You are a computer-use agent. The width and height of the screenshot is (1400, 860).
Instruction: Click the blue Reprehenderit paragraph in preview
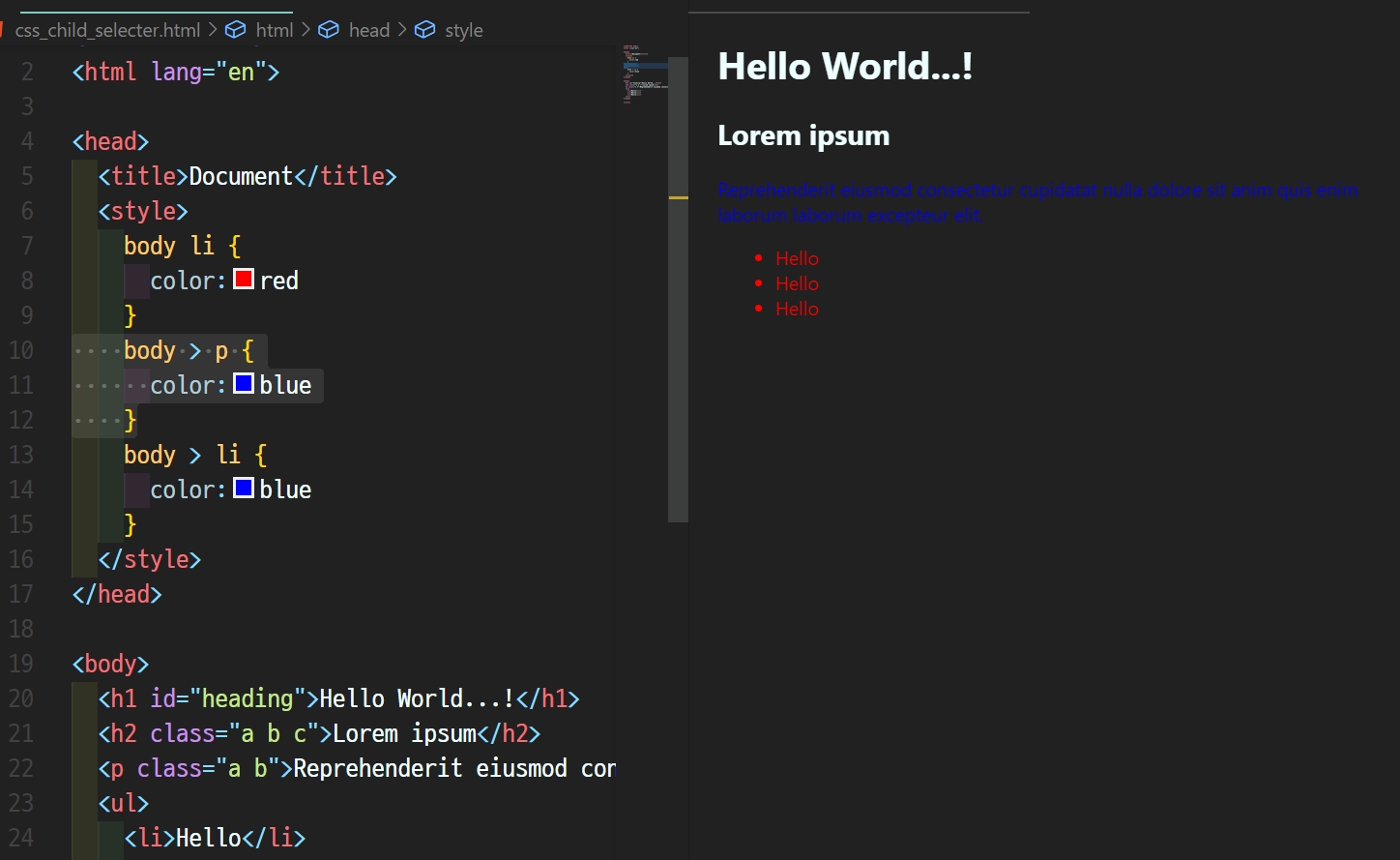coord(1037,202)
